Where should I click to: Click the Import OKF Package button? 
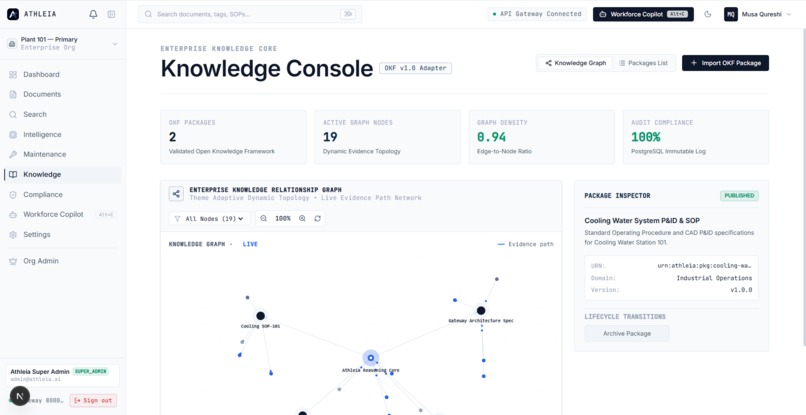[x=725, y=63]
